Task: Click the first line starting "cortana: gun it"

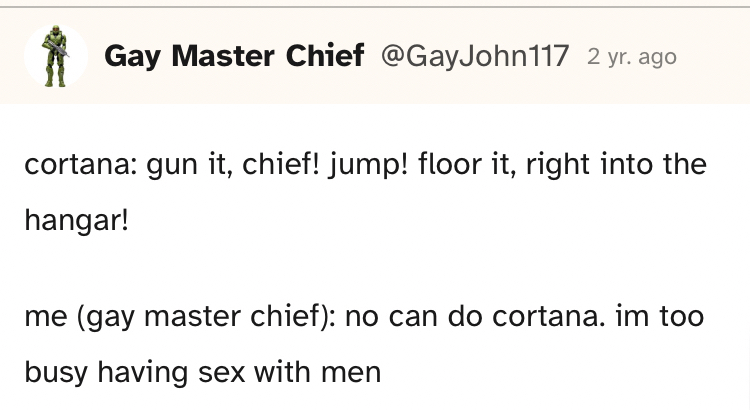Action: tap(365, 163)
